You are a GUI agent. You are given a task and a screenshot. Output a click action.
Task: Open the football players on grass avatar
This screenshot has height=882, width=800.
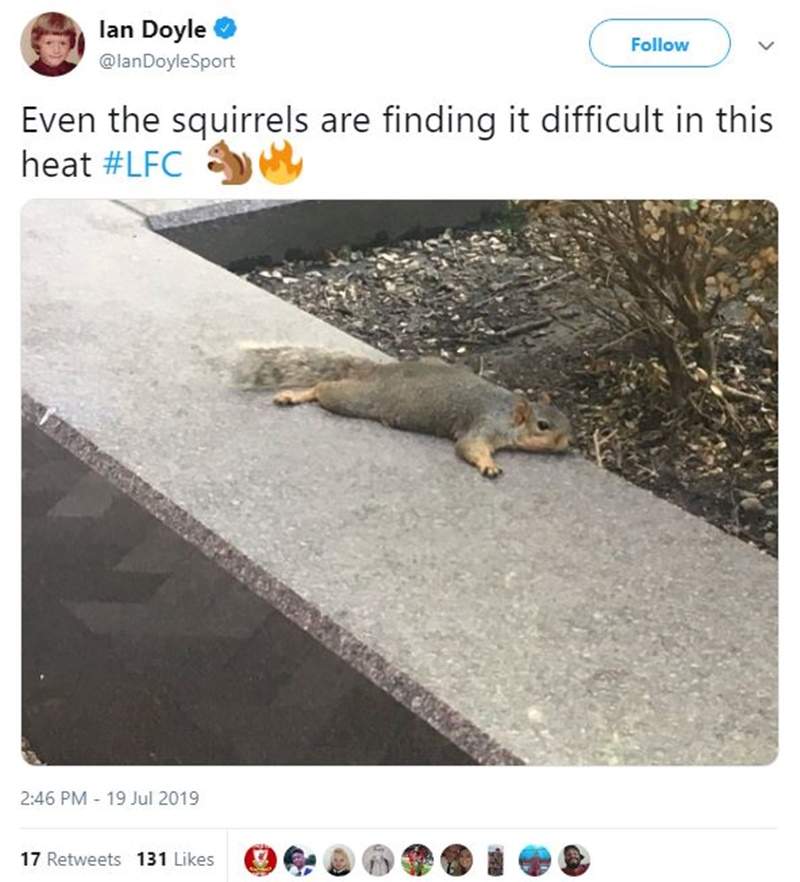417,860
